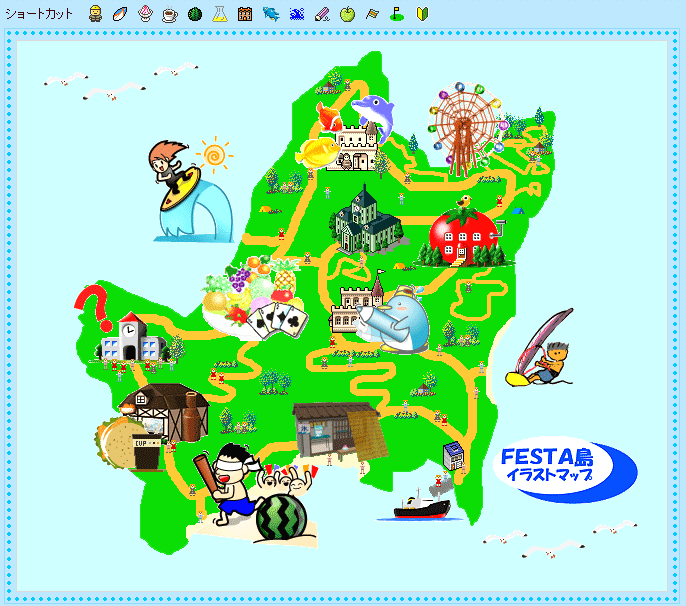Viewport: 686px width, 606px height.
Task: Visit the Ferris wheel on the map
Action: click(462, 124)
